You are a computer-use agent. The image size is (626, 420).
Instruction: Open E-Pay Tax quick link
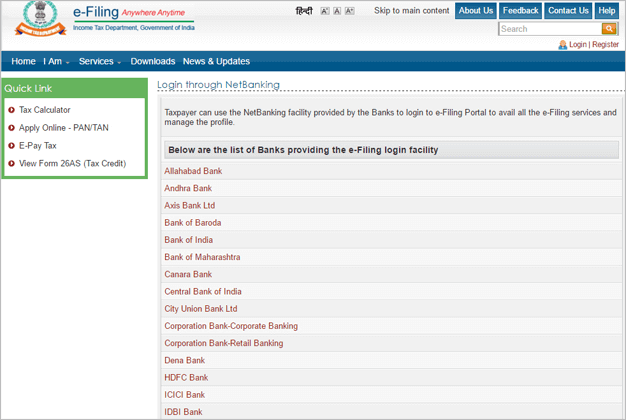(38, 146)
